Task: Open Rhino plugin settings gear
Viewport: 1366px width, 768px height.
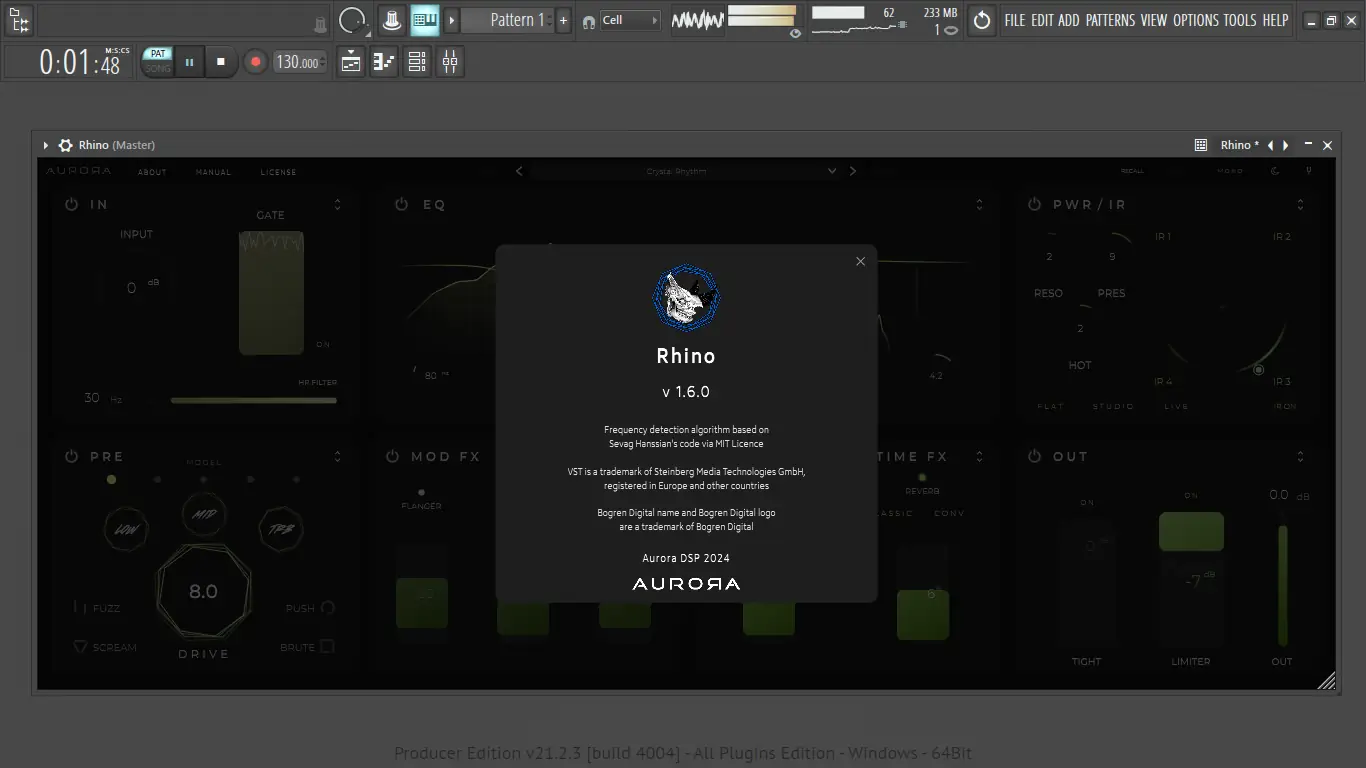Action: (66, 145)
